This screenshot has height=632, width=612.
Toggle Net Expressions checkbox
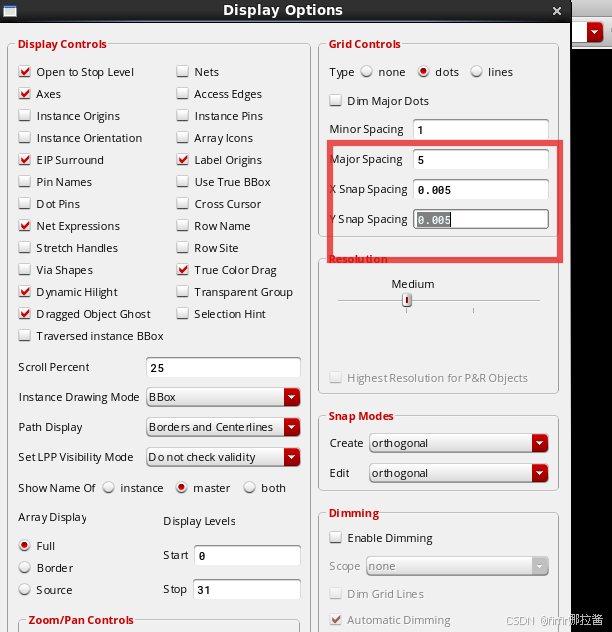coord(25,226)
